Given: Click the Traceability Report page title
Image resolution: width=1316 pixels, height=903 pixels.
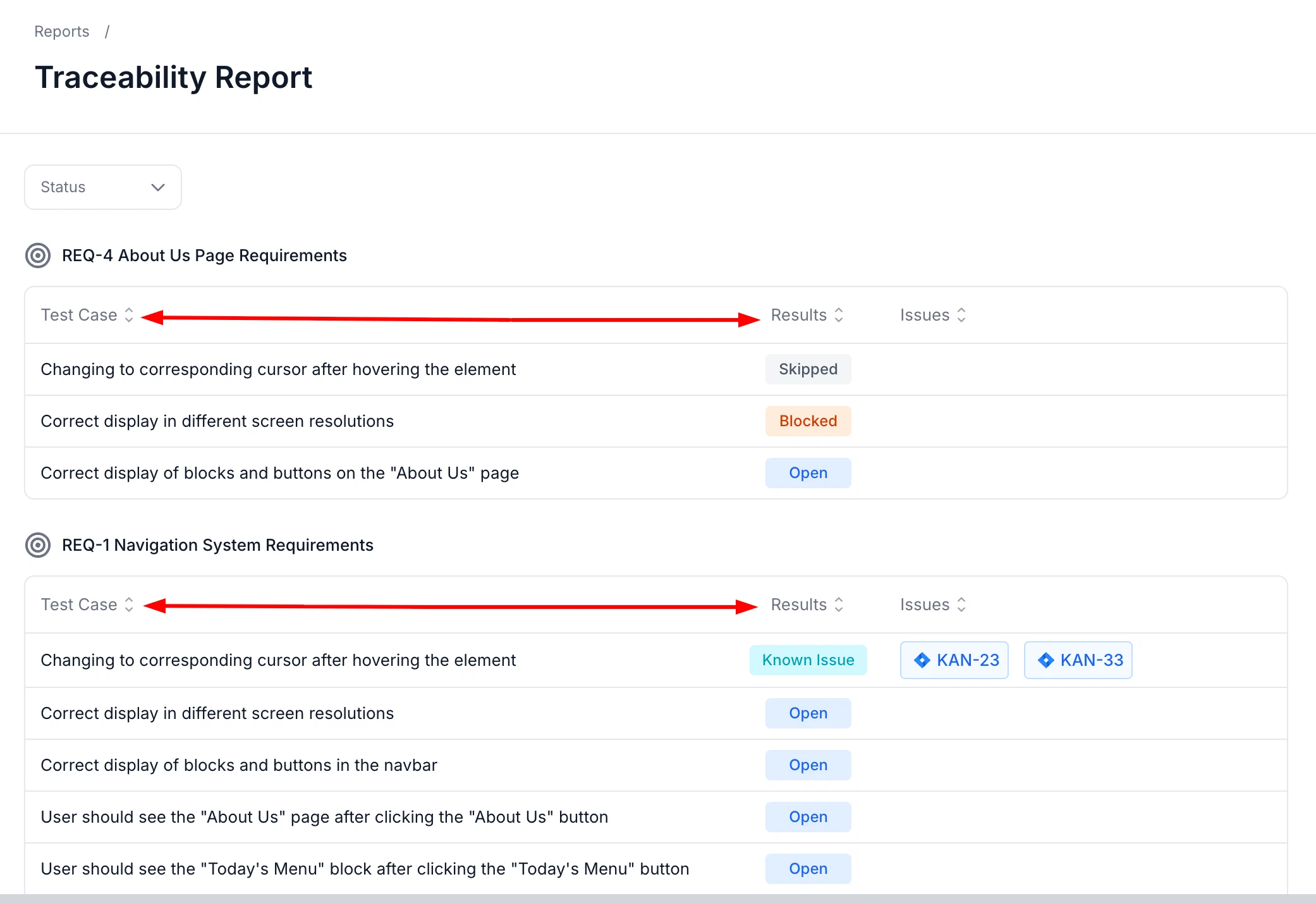Looking at the screenshot, I should [x=174, y=78].
